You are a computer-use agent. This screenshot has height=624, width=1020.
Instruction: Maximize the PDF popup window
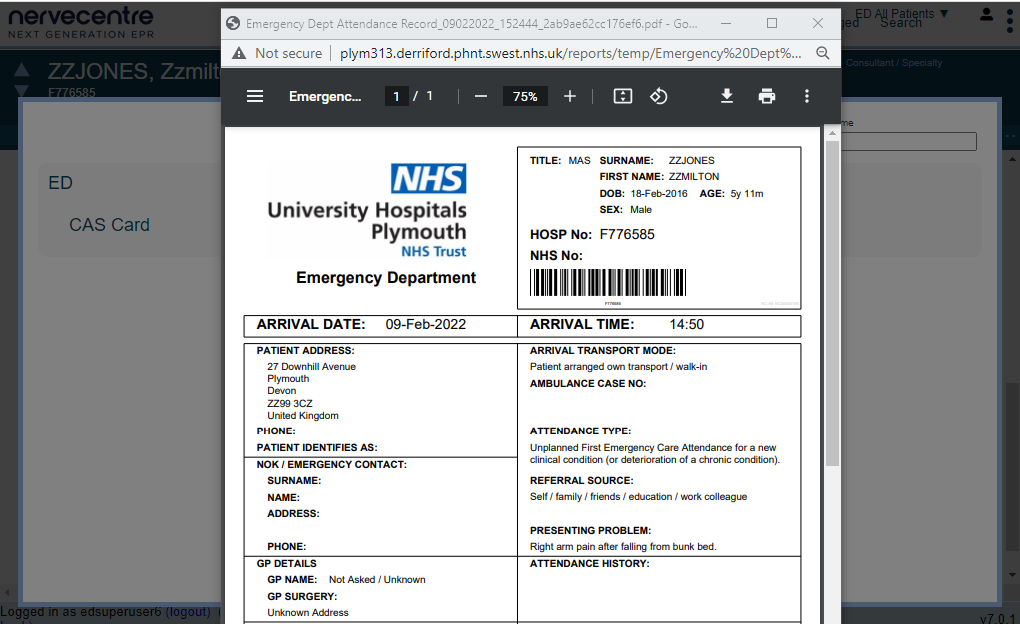pyautogui.click(x=772, y=23)
